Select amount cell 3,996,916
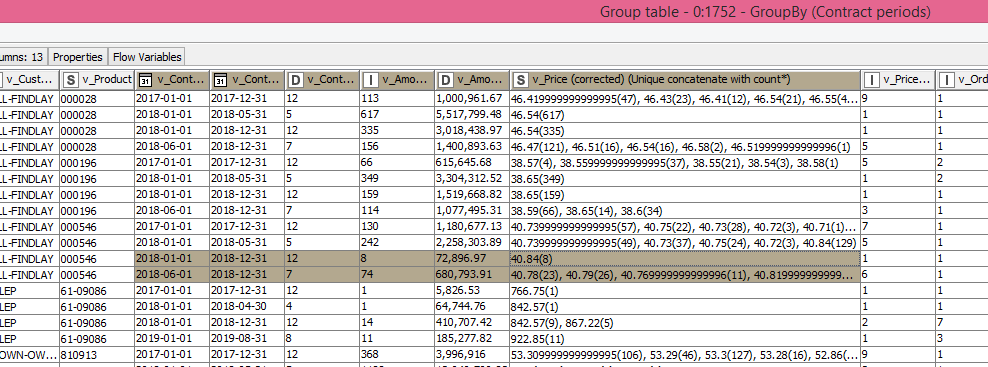The height and width of the screenshot is (367, 988). (472, 356)
